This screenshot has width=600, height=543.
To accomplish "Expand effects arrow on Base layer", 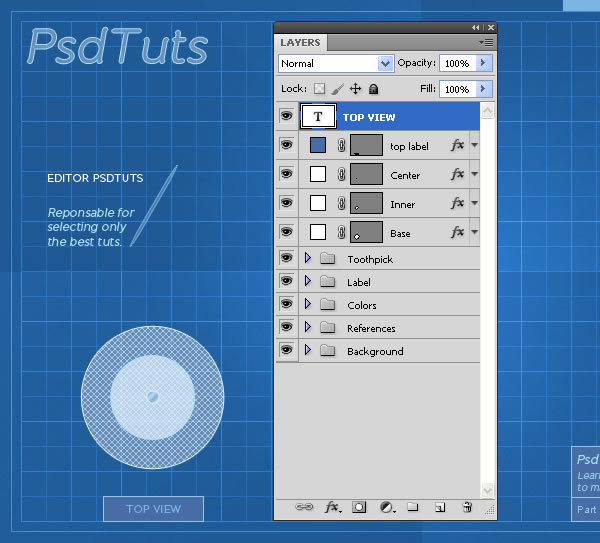I will pos(474,232).
